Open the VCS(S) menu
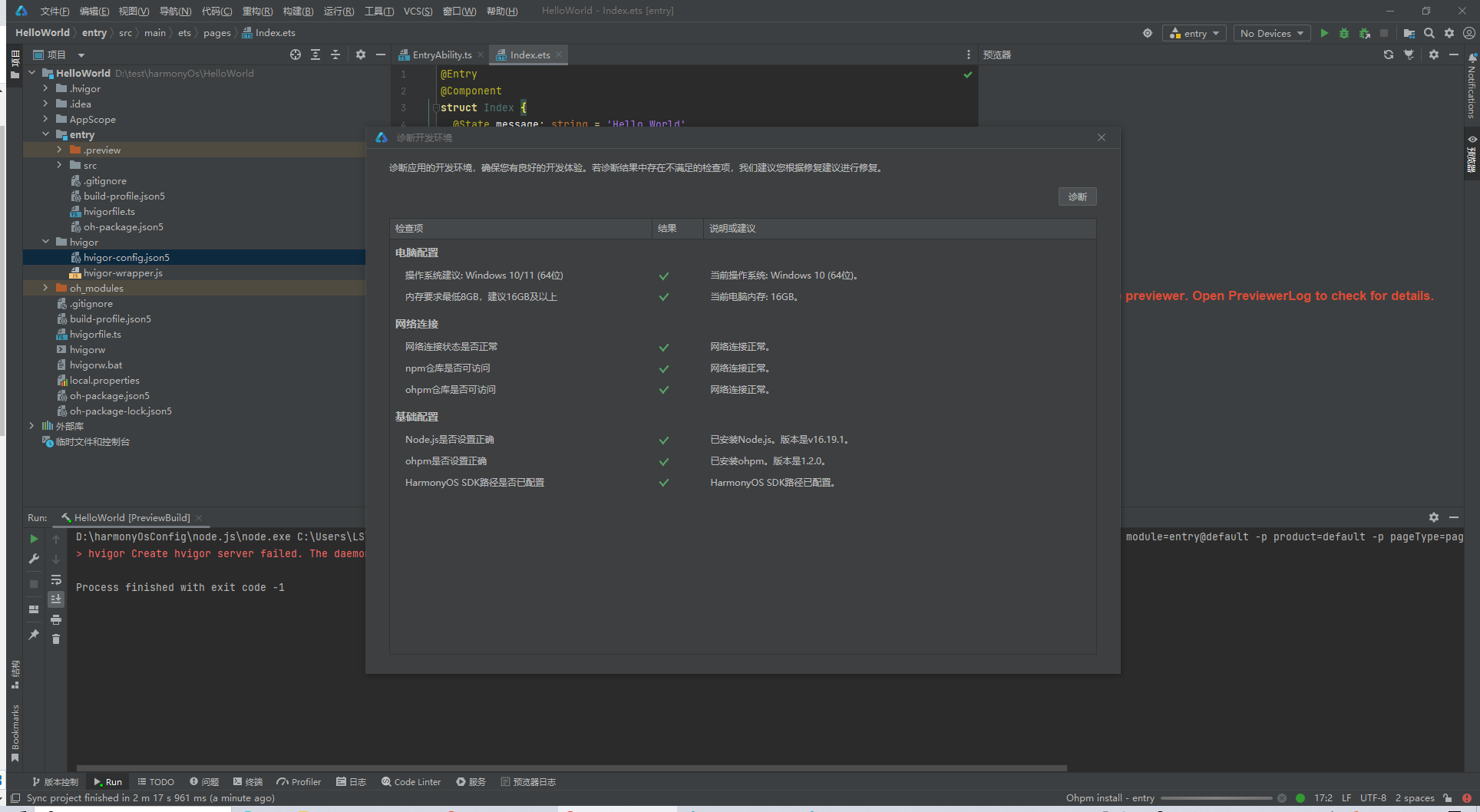The image size is (1480, 812). coord(418,11)
